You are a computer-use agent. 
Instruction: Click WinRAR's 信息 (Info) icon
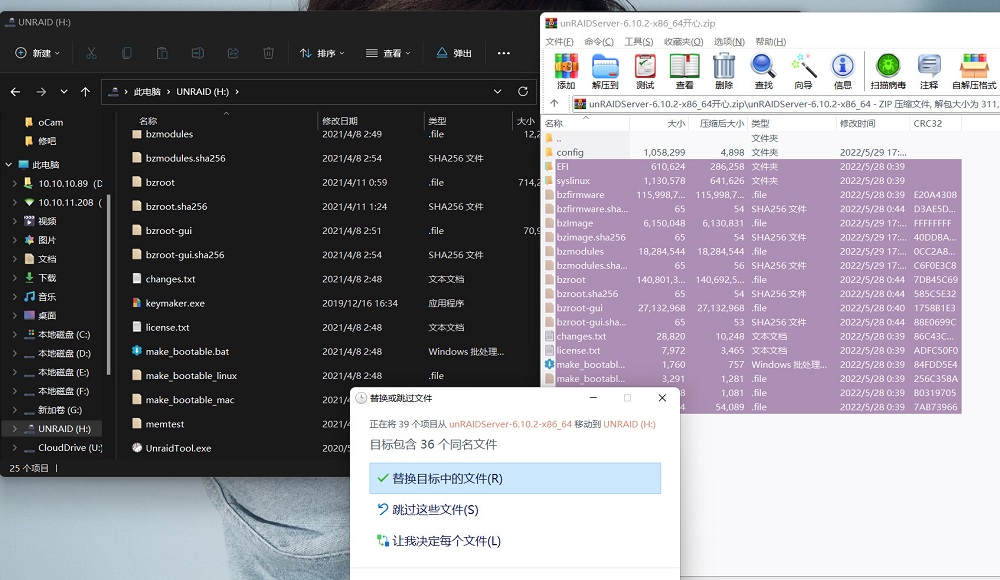[x=842, y=71]
